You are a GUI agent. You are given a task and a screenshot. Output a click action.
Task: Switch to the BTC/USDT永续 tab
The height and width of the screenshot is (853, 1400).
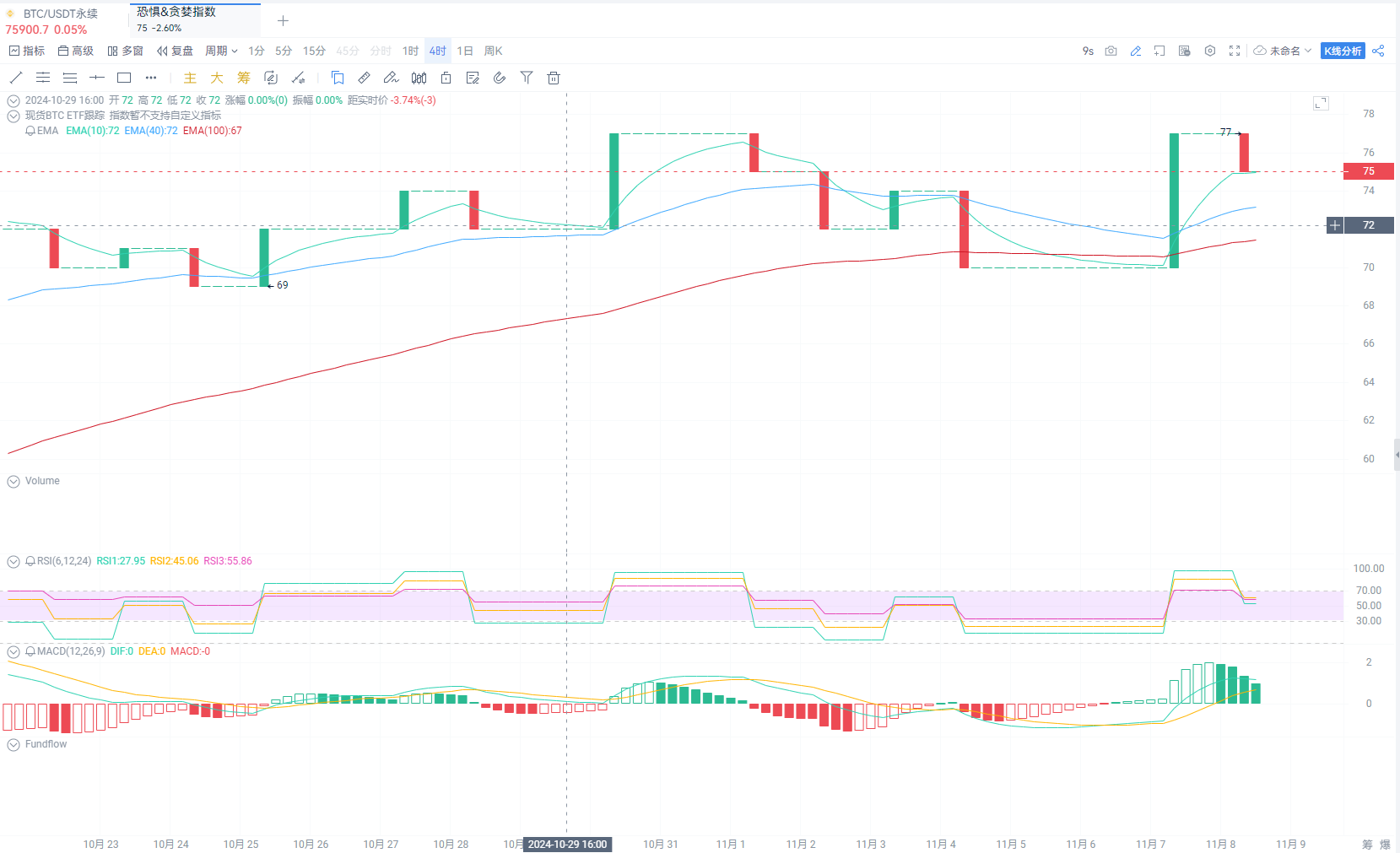pyautogui.click(x=61, y=21)
